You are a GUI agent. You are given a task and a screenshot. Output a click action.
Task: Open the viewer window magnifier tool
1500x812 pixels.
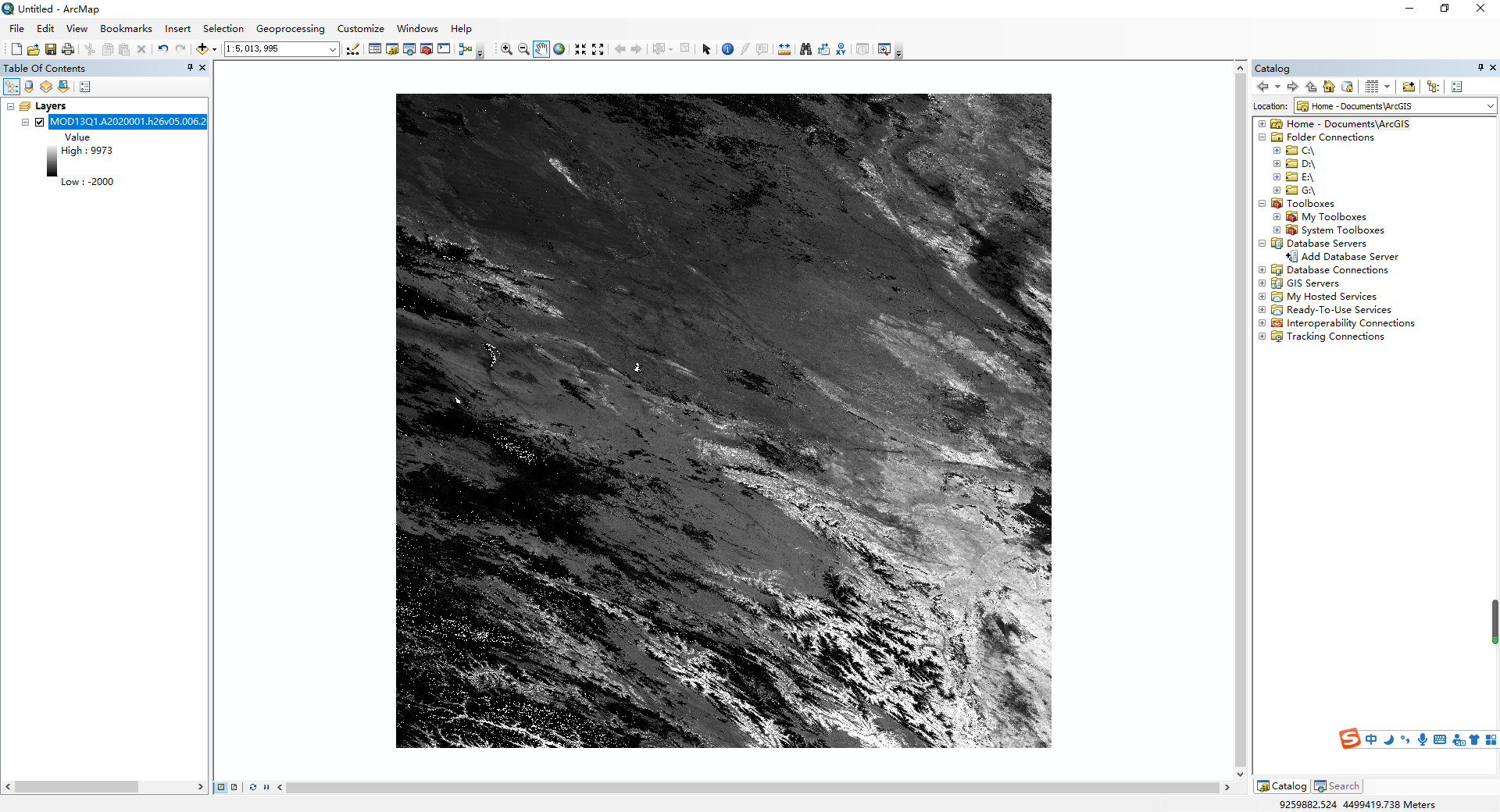(884, 49)
